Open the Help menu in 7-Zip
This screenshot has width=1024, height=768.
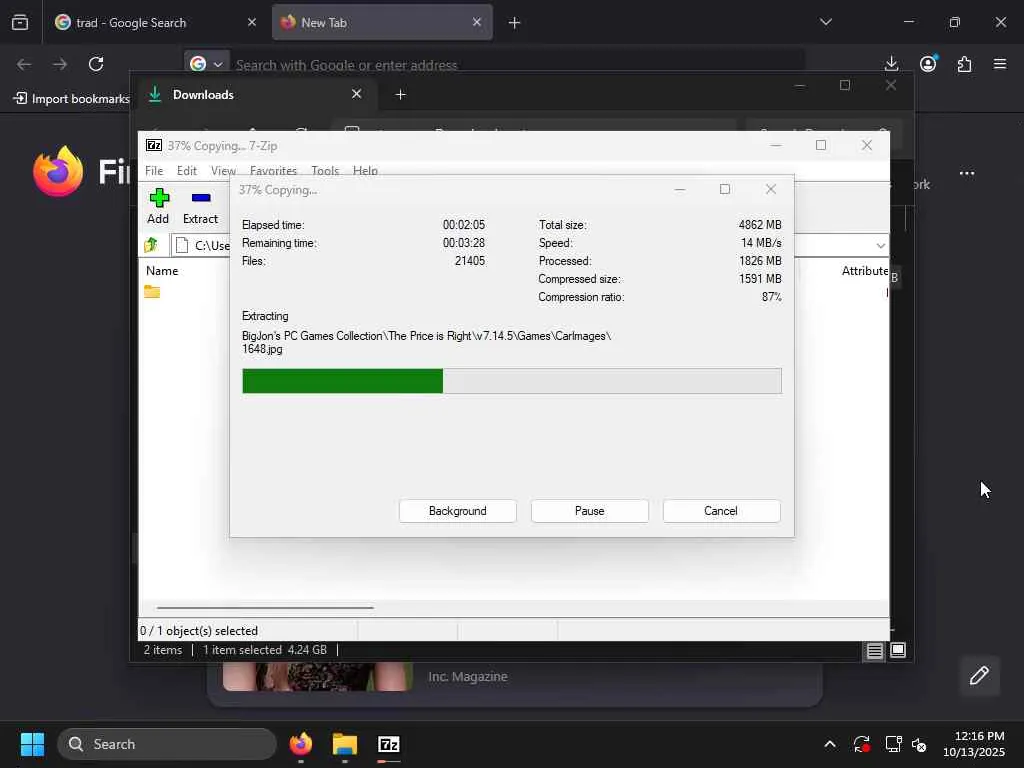(x=365, y=170)
